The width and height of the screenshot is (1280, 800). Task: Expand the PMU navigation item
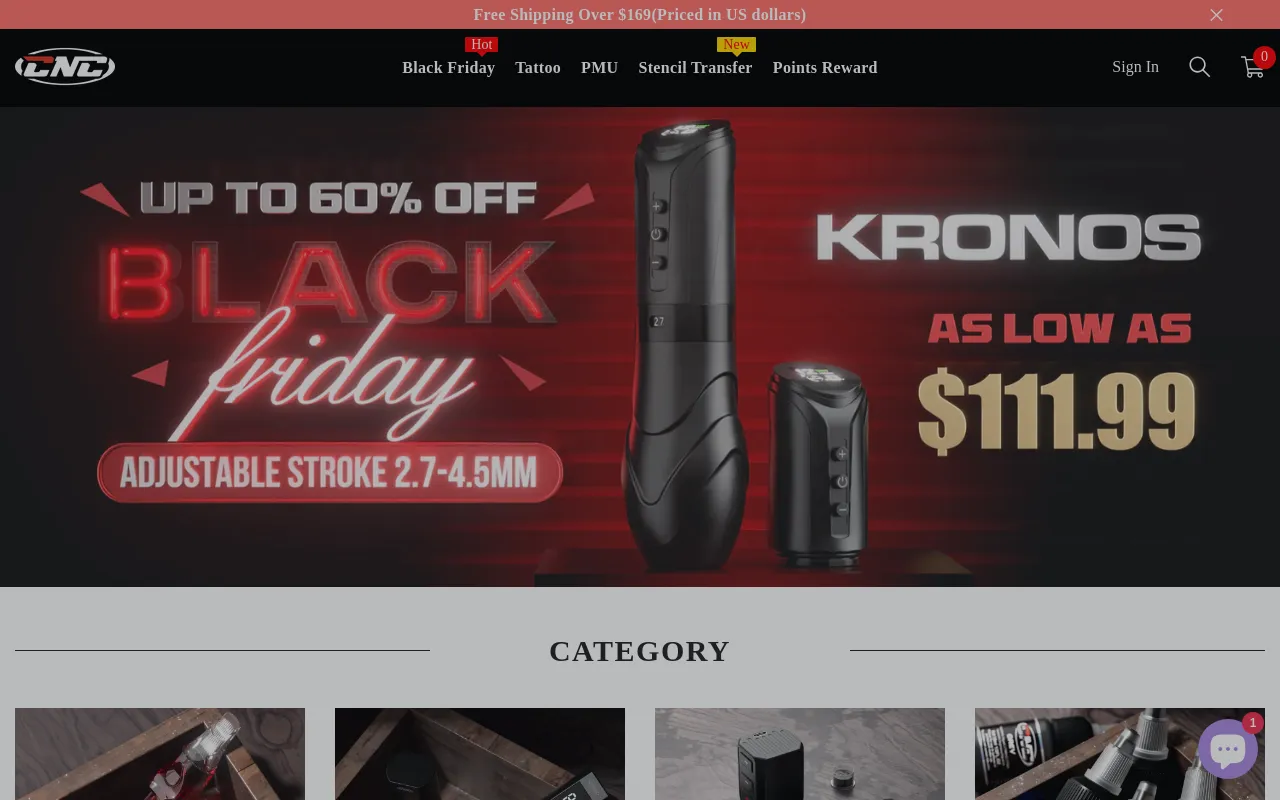[599, 68]
